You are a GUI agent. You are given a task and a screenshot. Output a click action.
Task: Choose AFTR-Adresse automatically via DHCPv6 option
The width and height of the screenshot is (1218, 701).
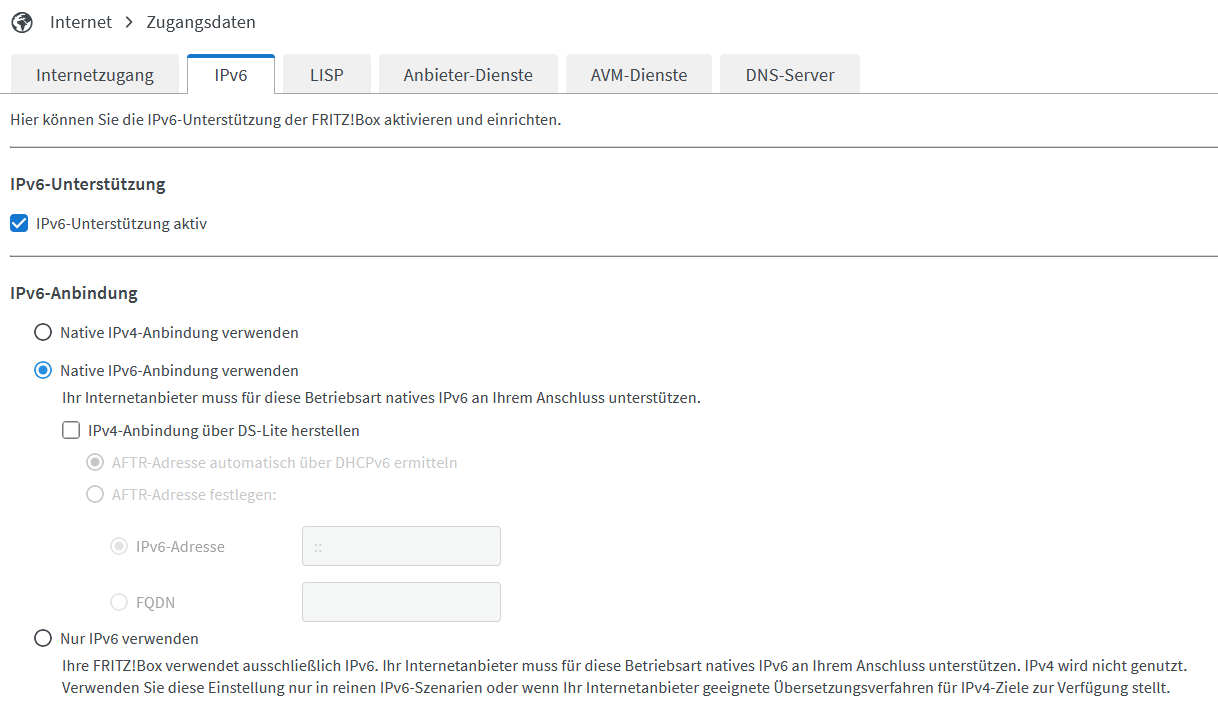(x=95, y=463)
